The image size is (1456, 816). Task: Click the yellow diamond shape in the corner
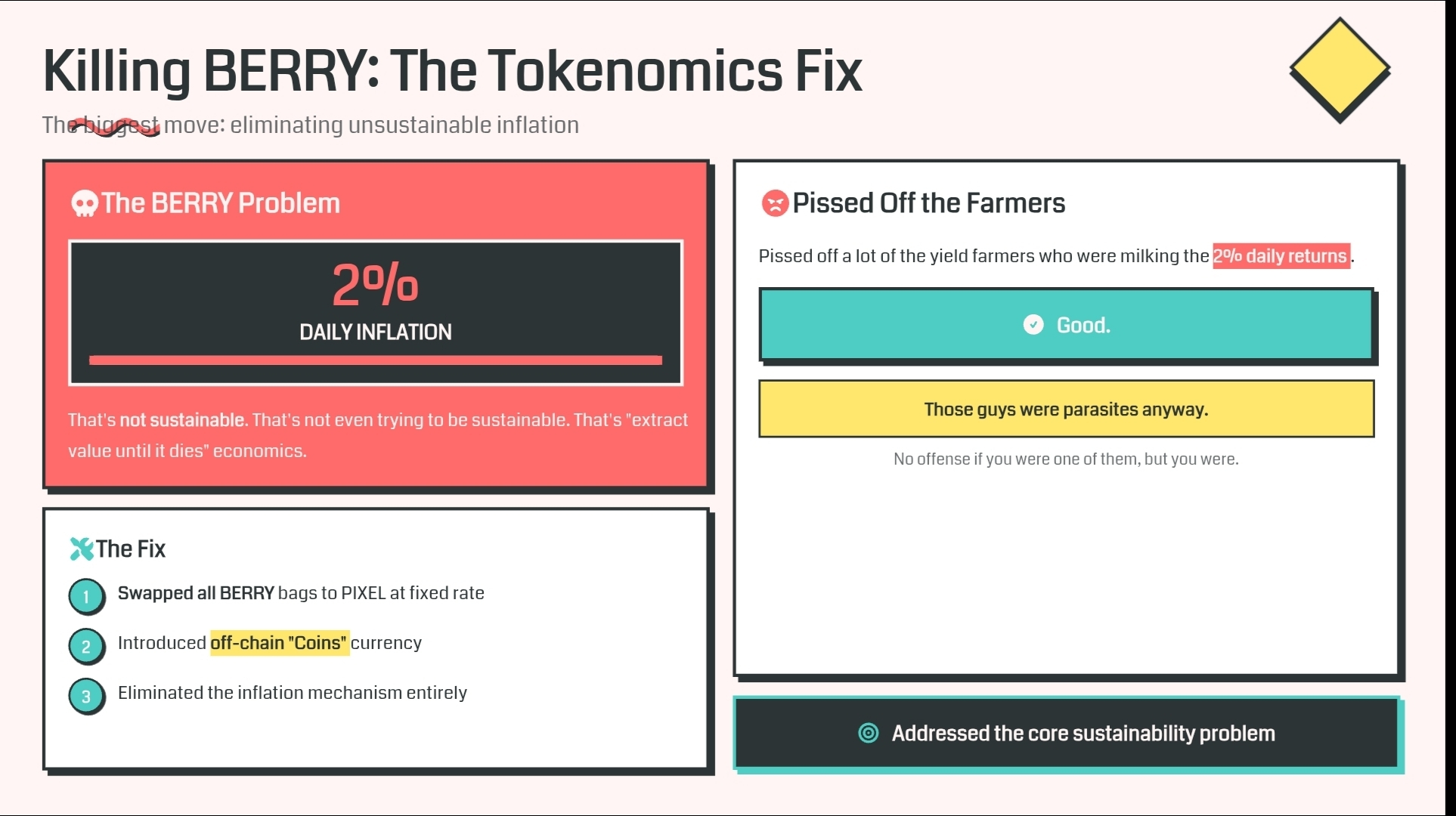point(1339,70)
